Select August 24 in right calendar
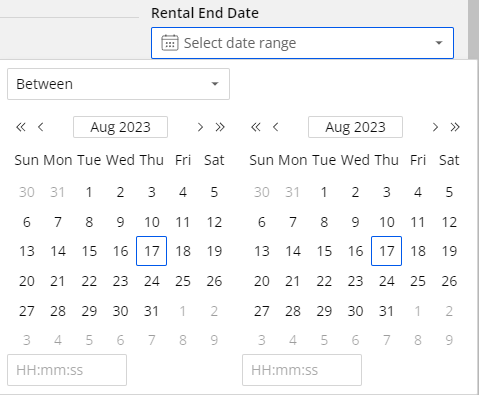 coord(386,281)
